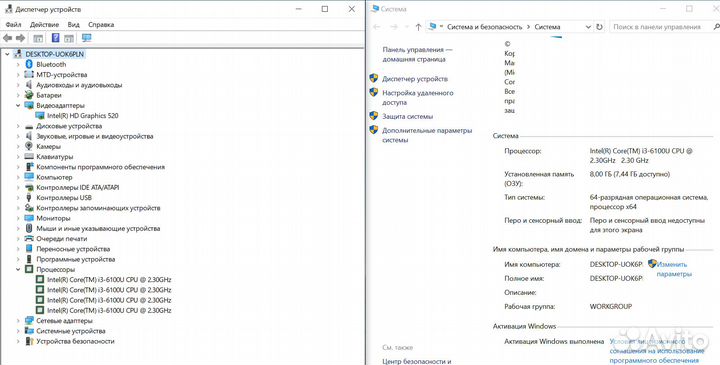Click the scan for hardware changes monitor icon
Screen dimensions: 720x365
pyautogui.click(x=86, y=38)
